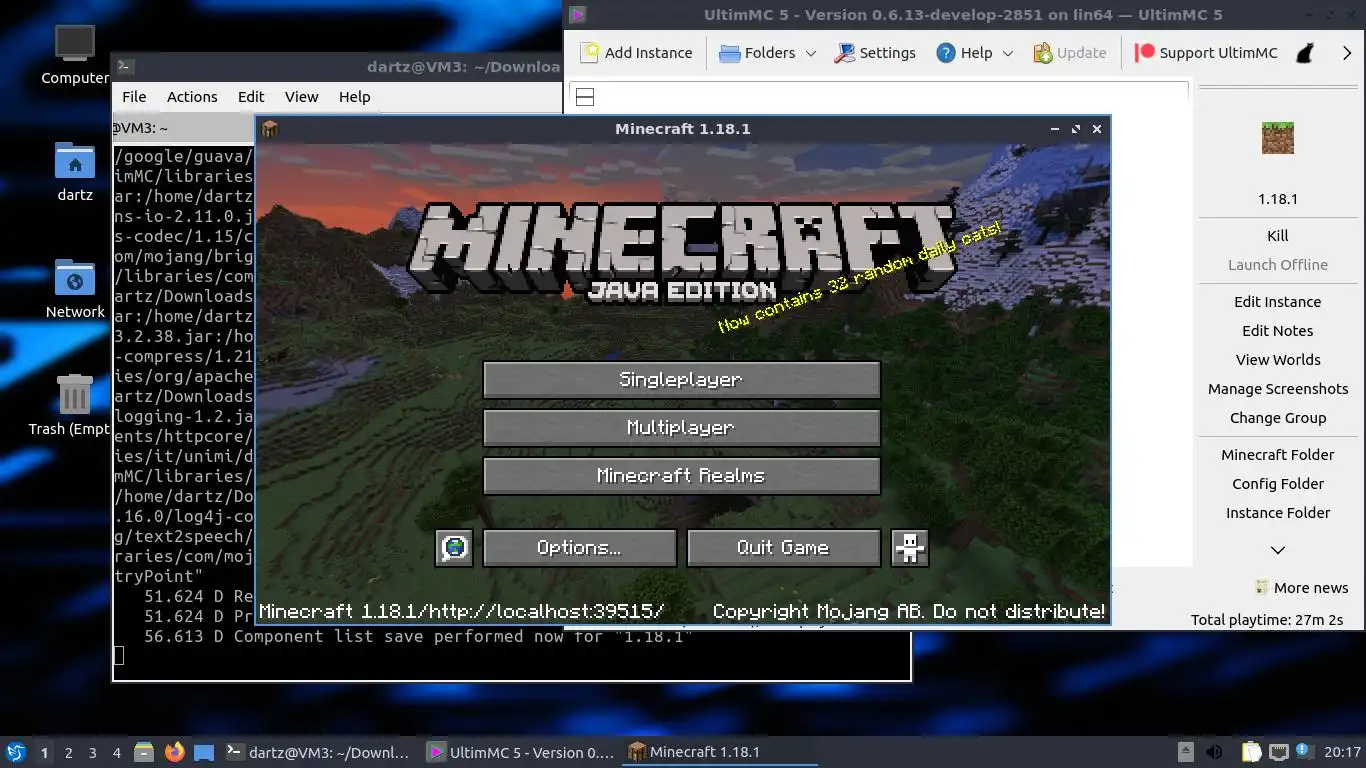This screenshot has height=768, width=1366.
Task: Open the update notifier tray icon
Action: pos(1304,751)
